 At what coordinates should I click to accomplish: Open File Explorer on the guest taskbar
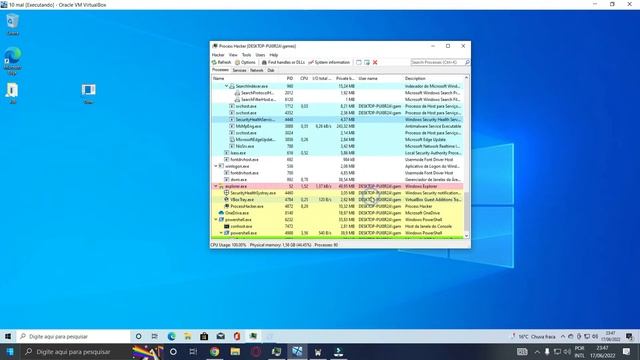click(188, 336)
